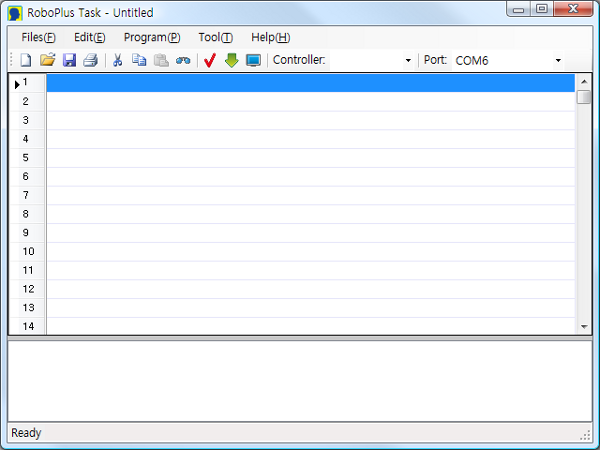This screenshot has height=450, width=600.
Task: Select line number 5 row header
Action: coord(27,158)
